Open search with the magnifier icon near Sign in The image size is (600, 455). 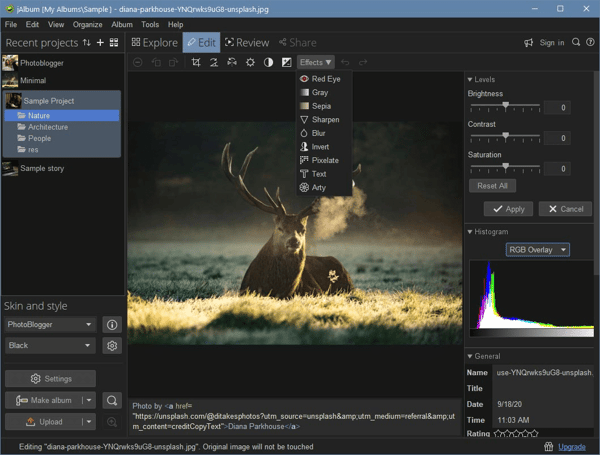pyautogui.click(x=576, y=42)
